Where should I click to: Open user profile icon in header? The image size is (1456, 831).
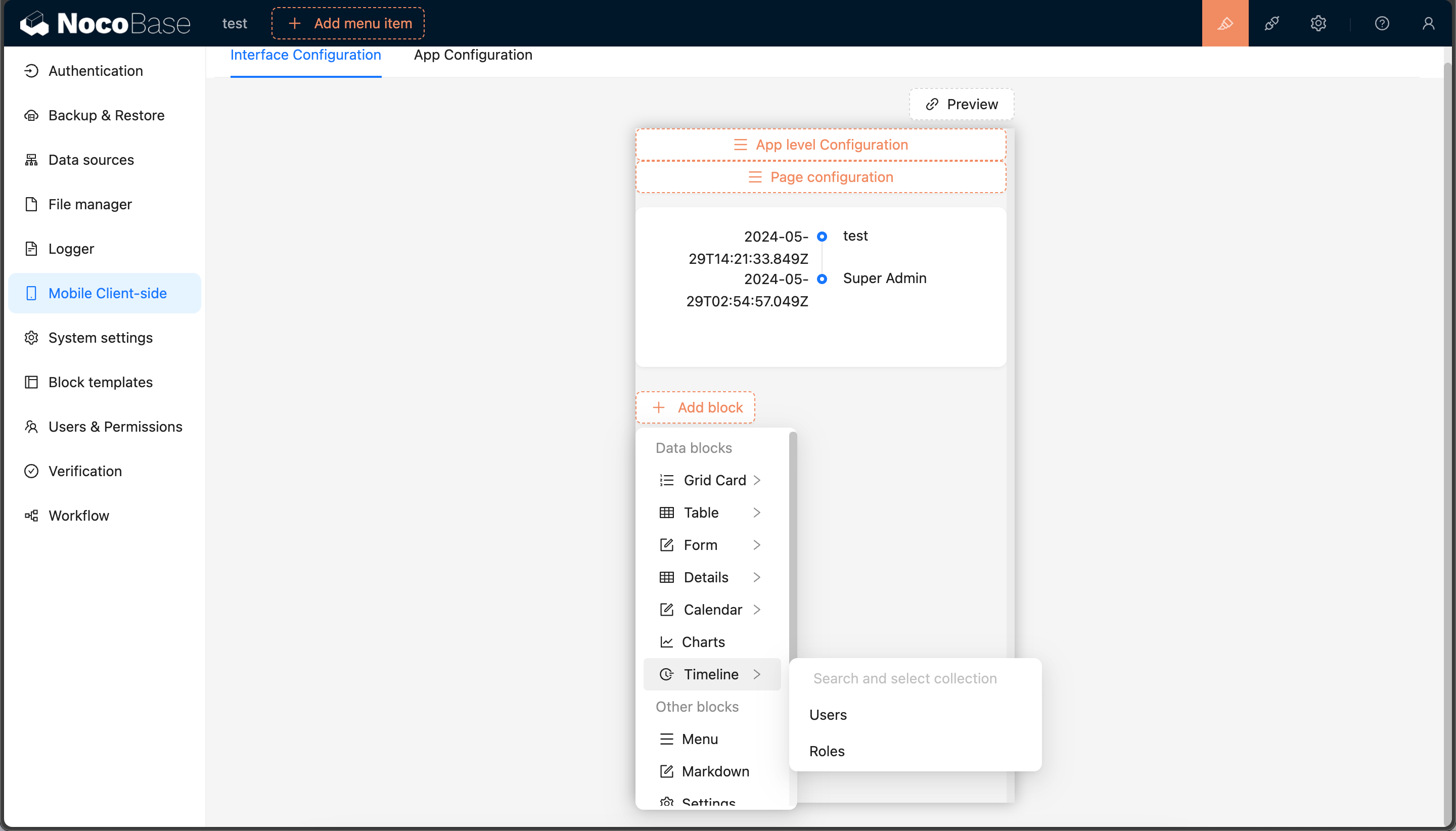point(1428,23)
